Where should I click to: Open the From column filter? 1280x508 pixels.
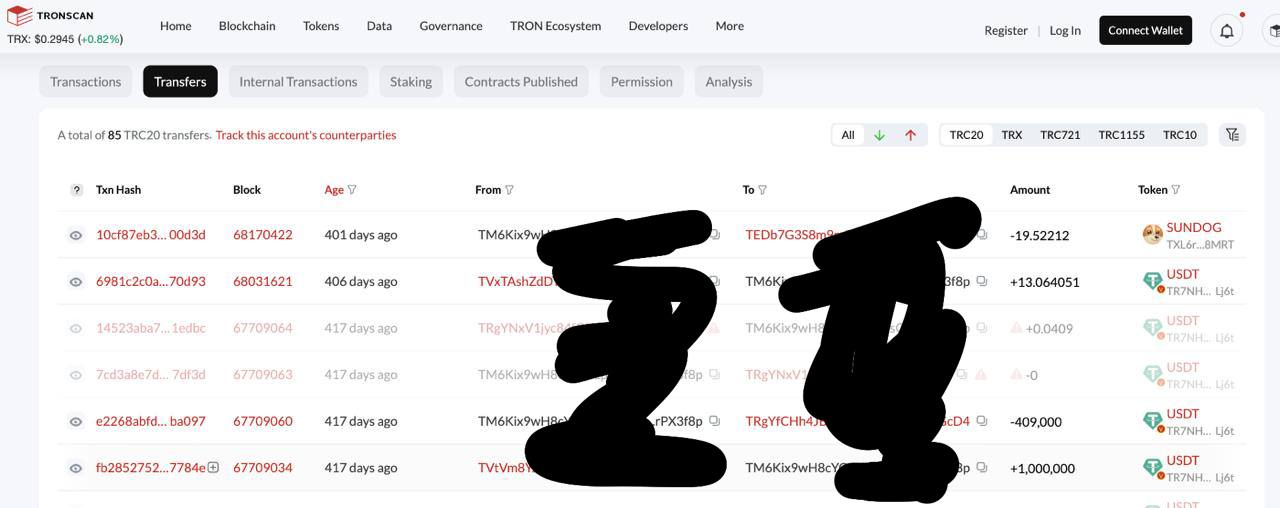(x=510, y=190)
